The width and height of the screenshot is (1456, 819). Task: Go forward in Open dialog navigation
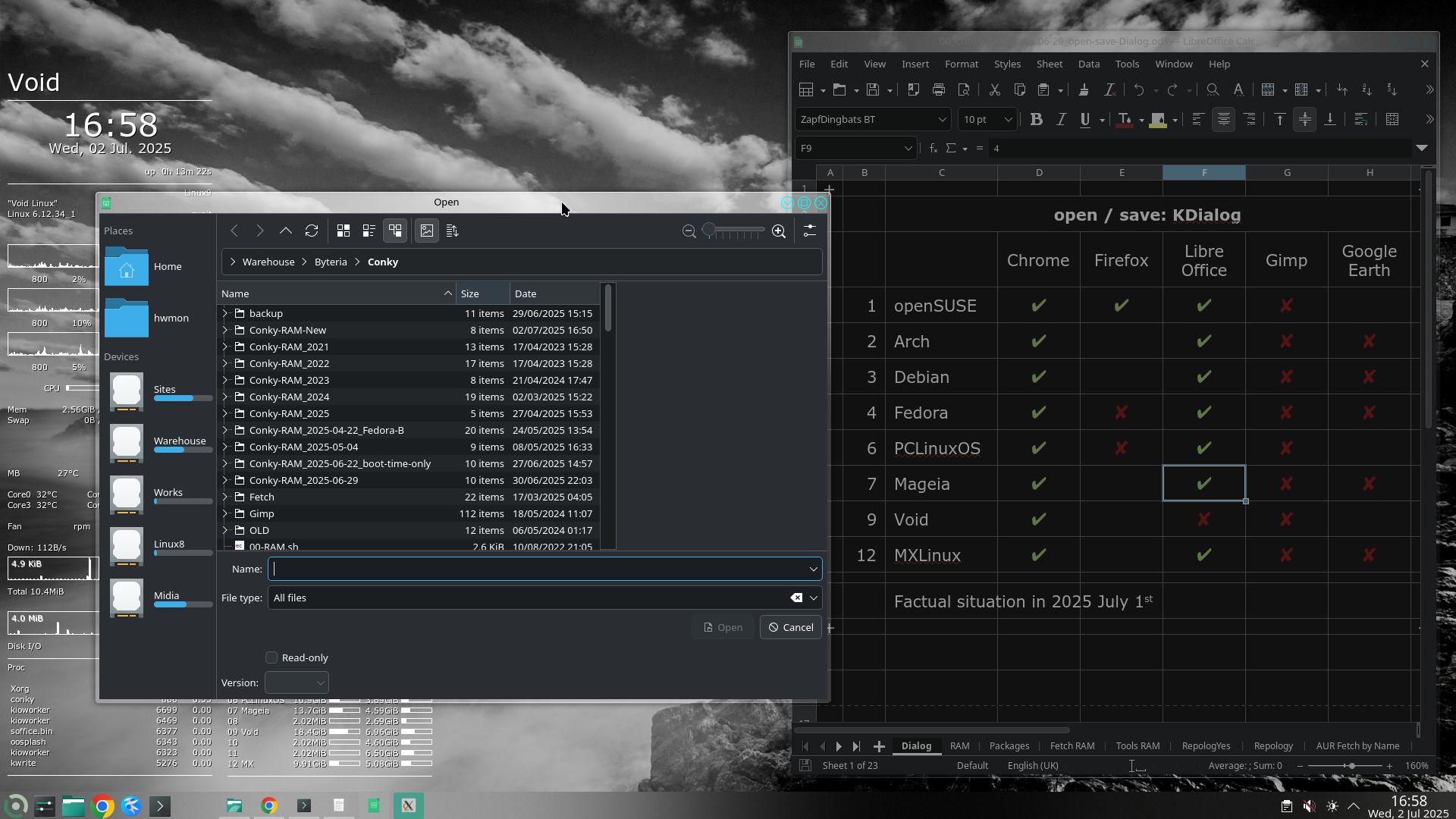coord(259,231)
